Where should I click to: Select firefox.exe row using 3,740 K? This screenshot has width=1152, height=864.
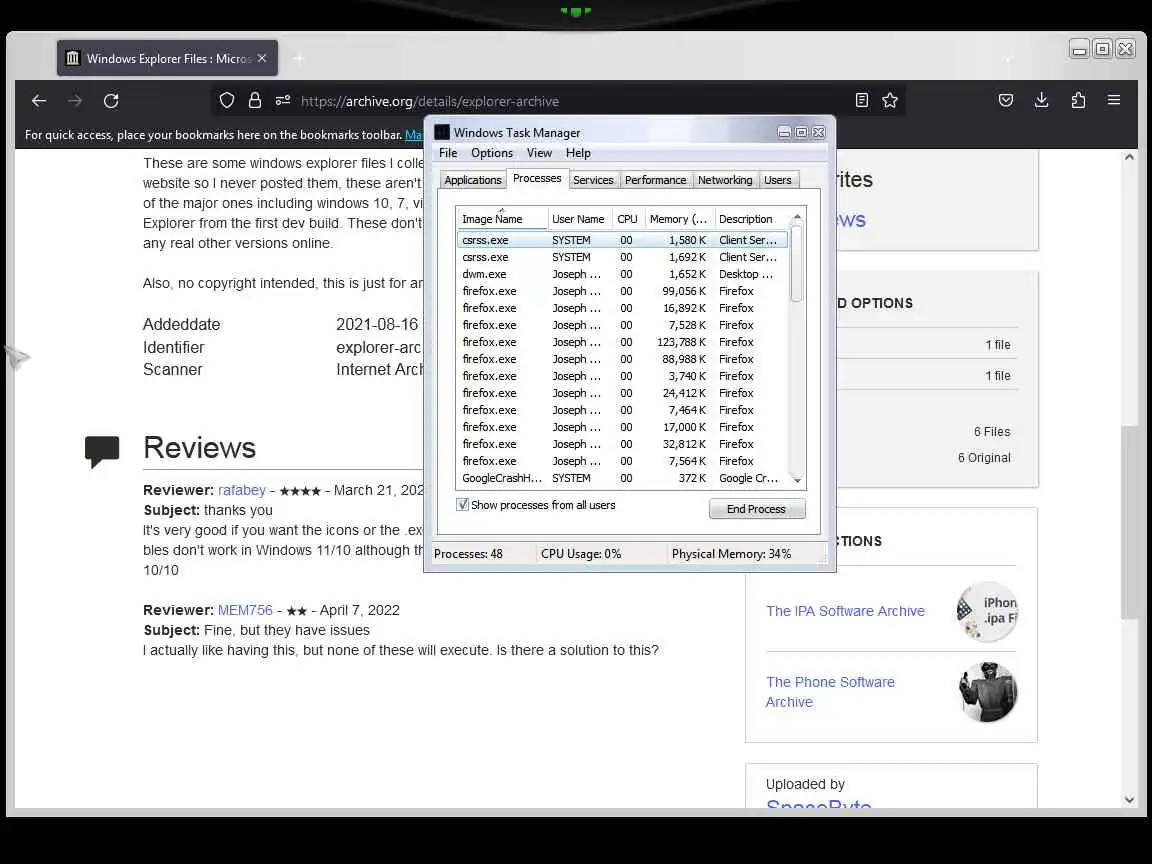coord(622,375)
